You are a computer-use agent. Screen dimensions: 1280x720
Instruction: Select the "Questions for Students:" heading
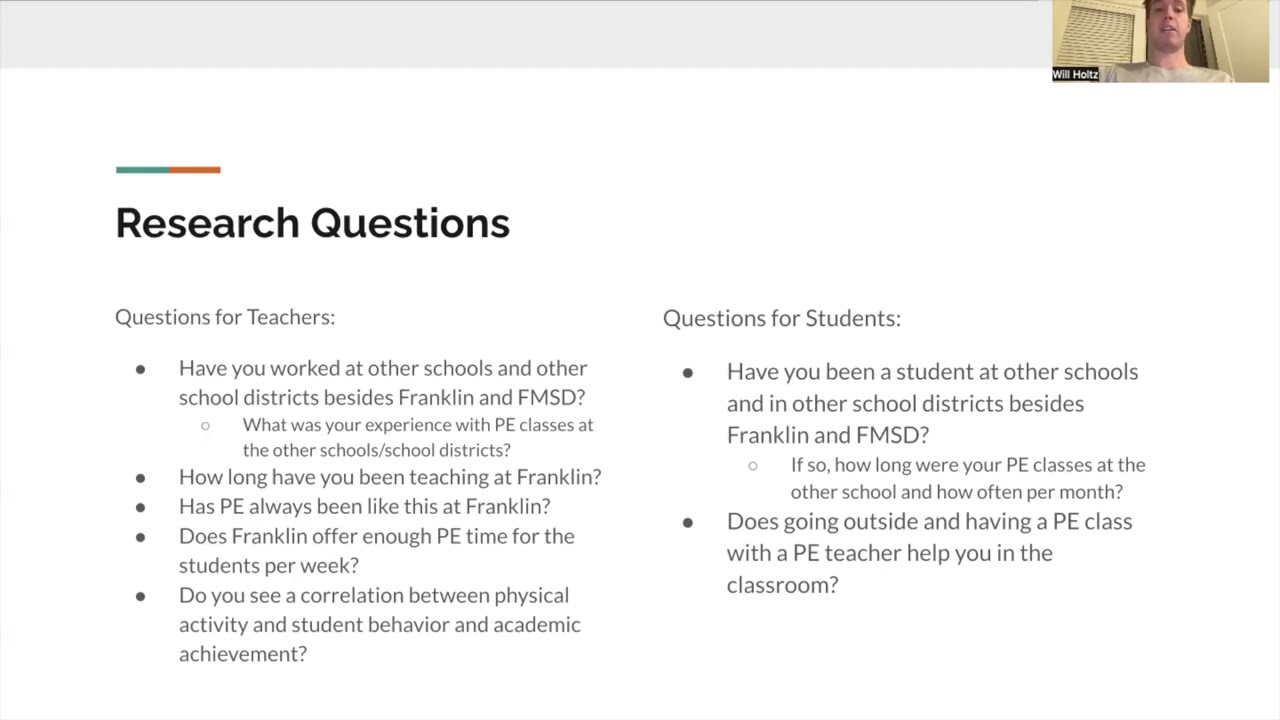click(781, 318)
